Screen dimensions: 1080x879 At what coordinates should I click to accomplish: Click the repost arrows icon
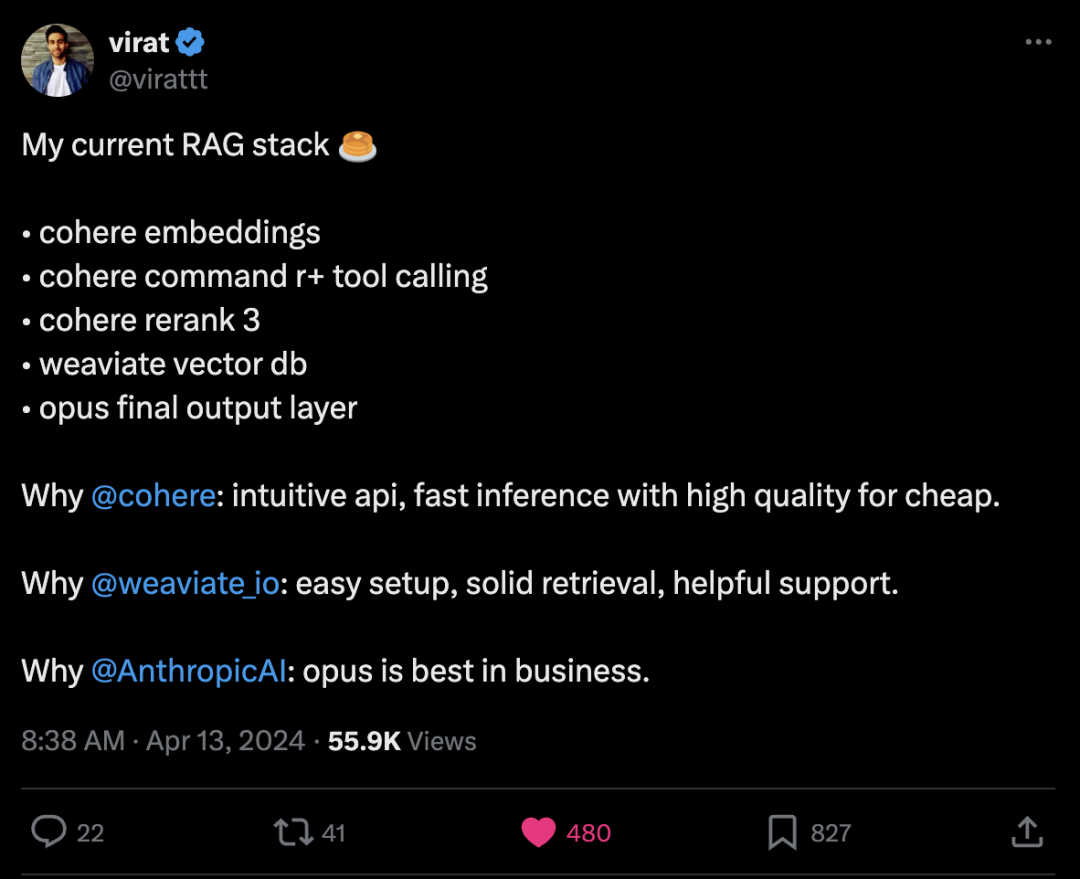293,832
